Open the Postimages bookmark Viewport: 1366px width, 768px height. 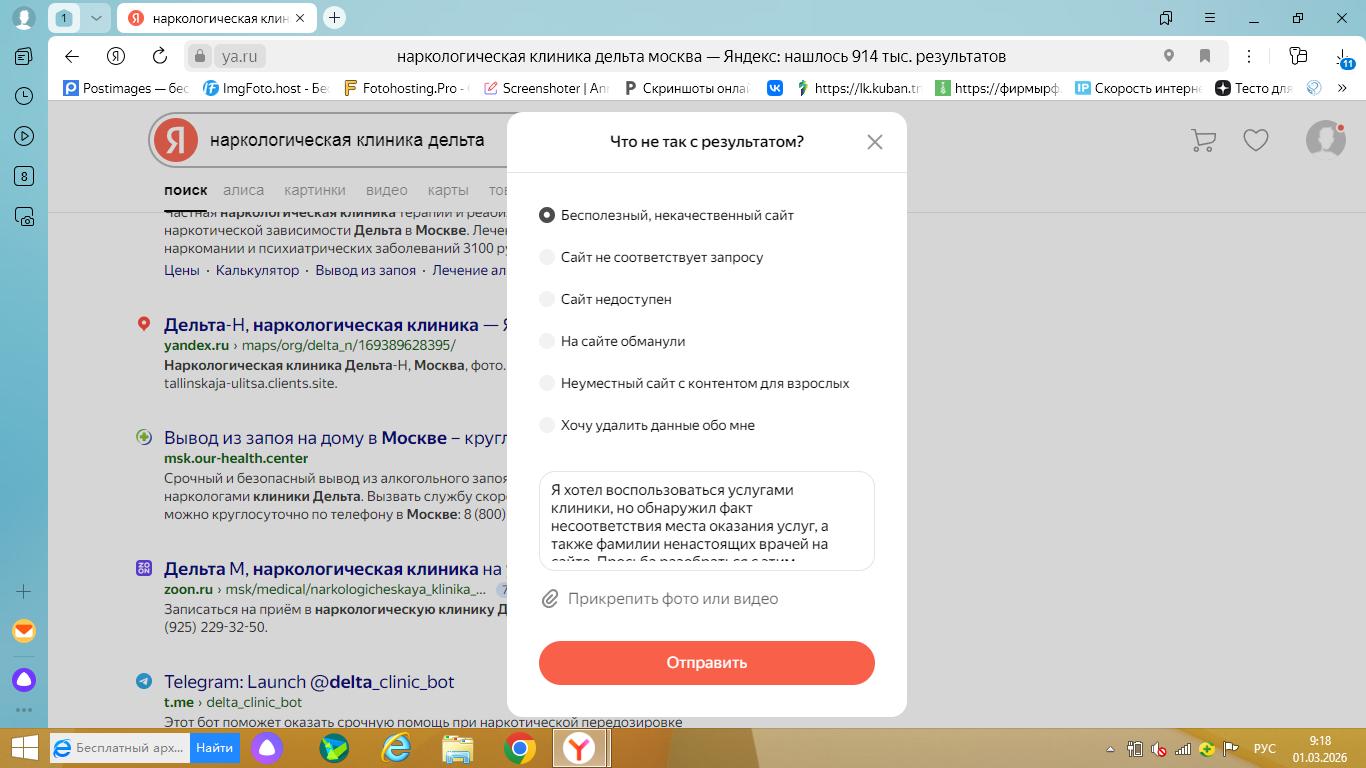pos(126,88)
